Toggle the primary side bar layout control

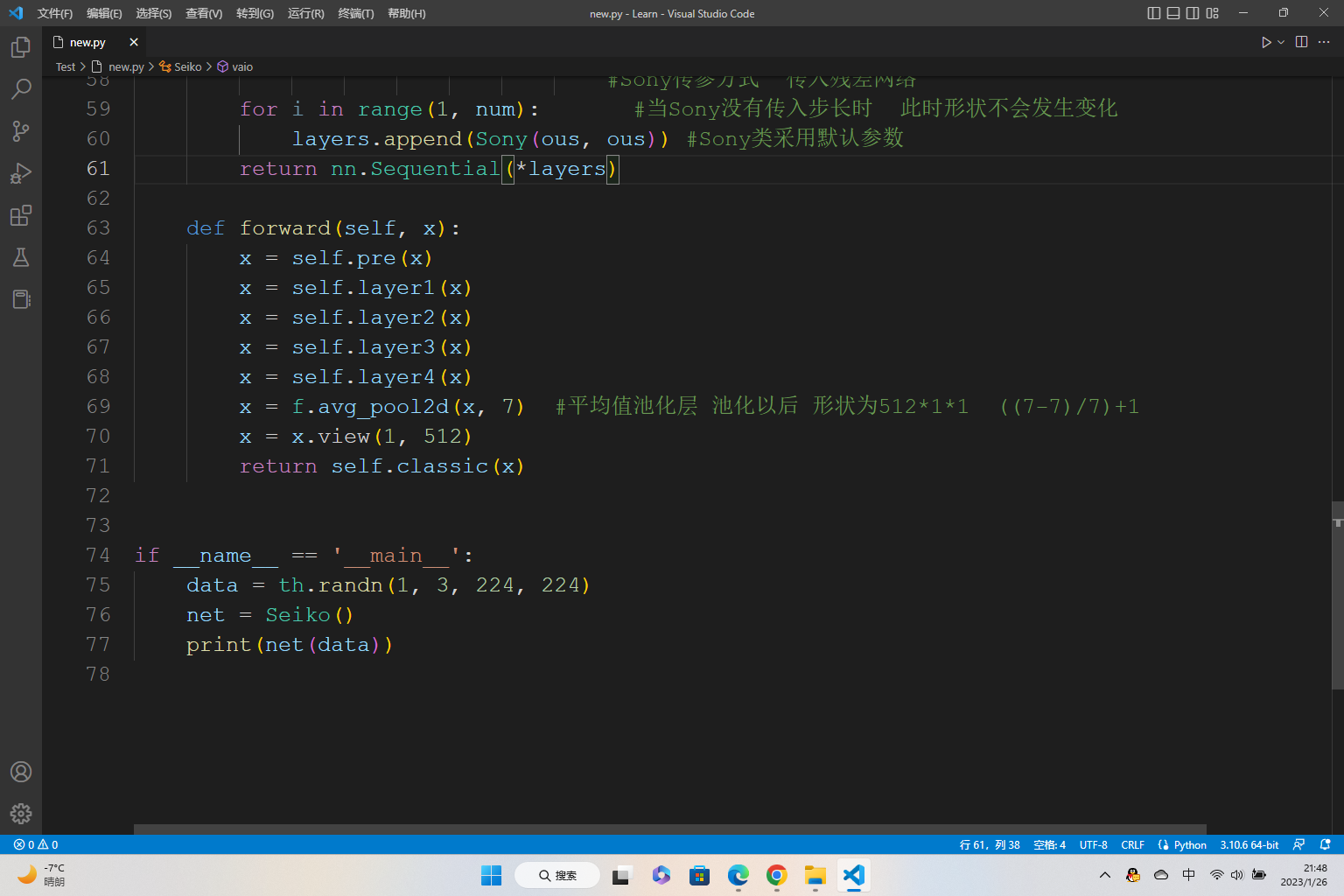(x=1153, y=13)
